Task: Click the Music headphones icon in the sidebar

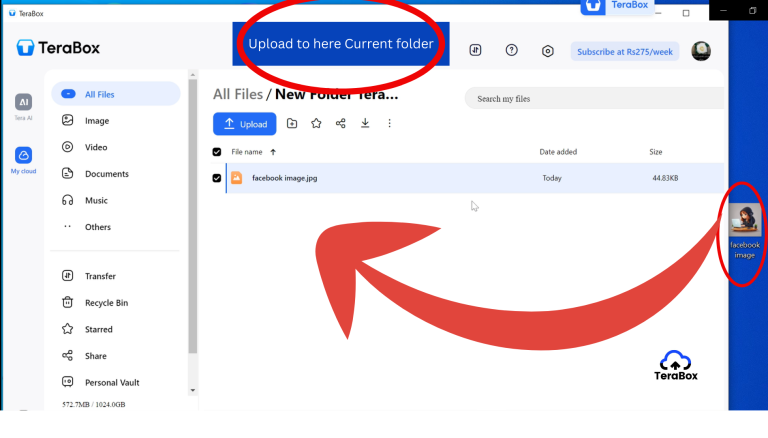Action: tap(68, 200)
